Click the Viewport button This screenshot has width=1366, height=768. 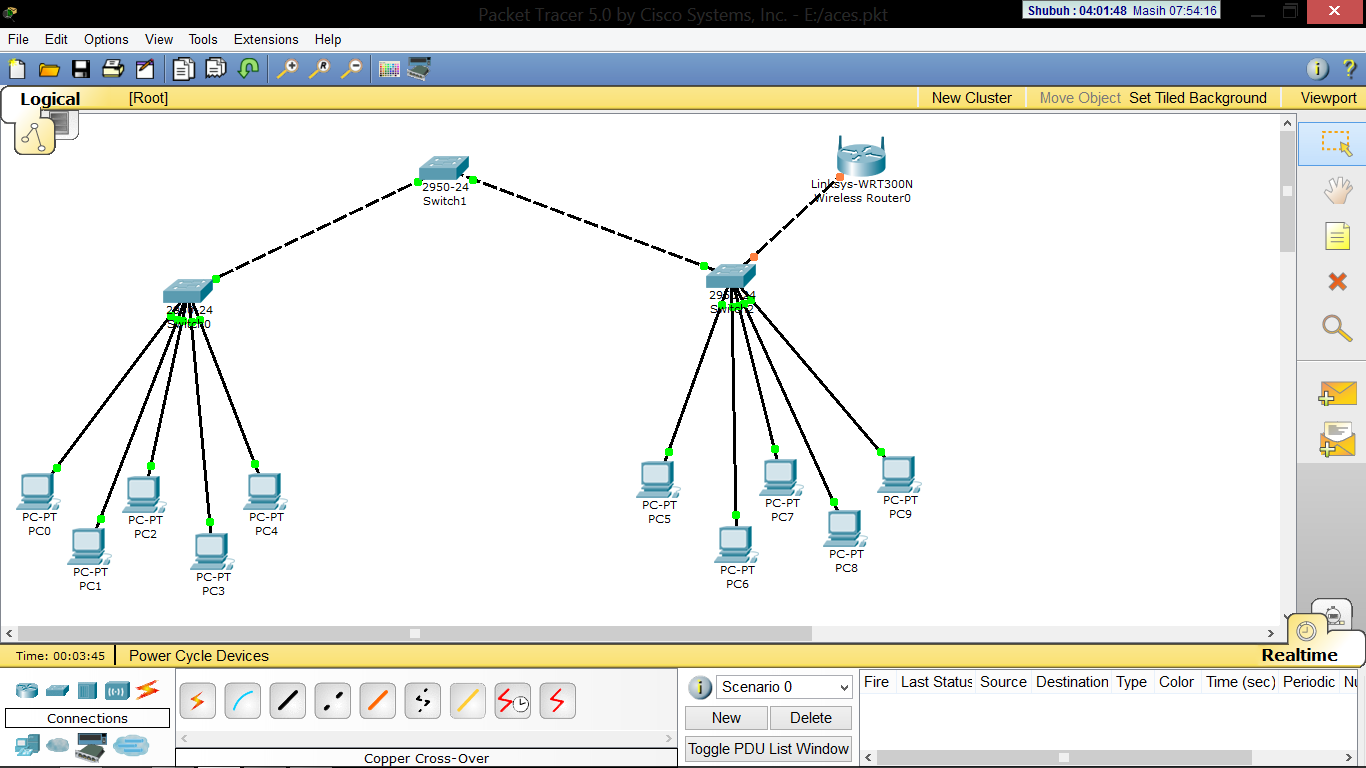coord(1329,98)
